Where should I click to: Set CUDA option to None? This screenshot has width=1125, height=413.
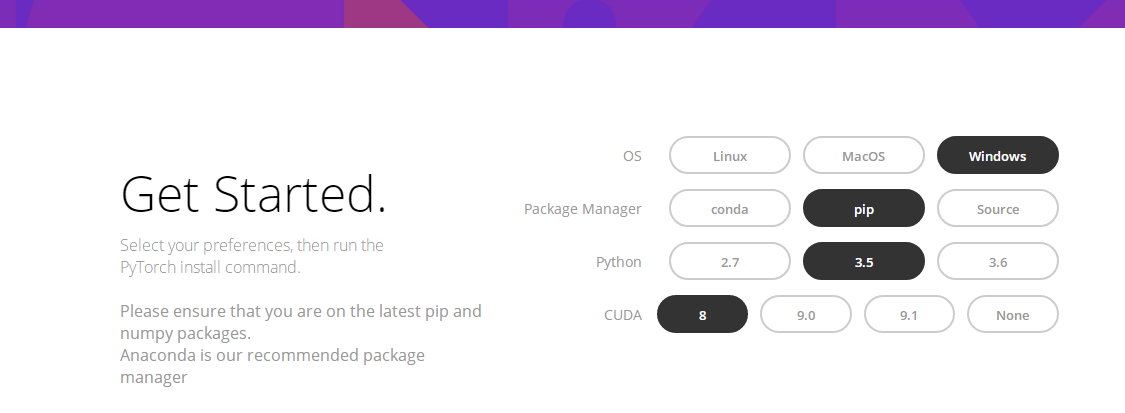[x=1012, y=315]
